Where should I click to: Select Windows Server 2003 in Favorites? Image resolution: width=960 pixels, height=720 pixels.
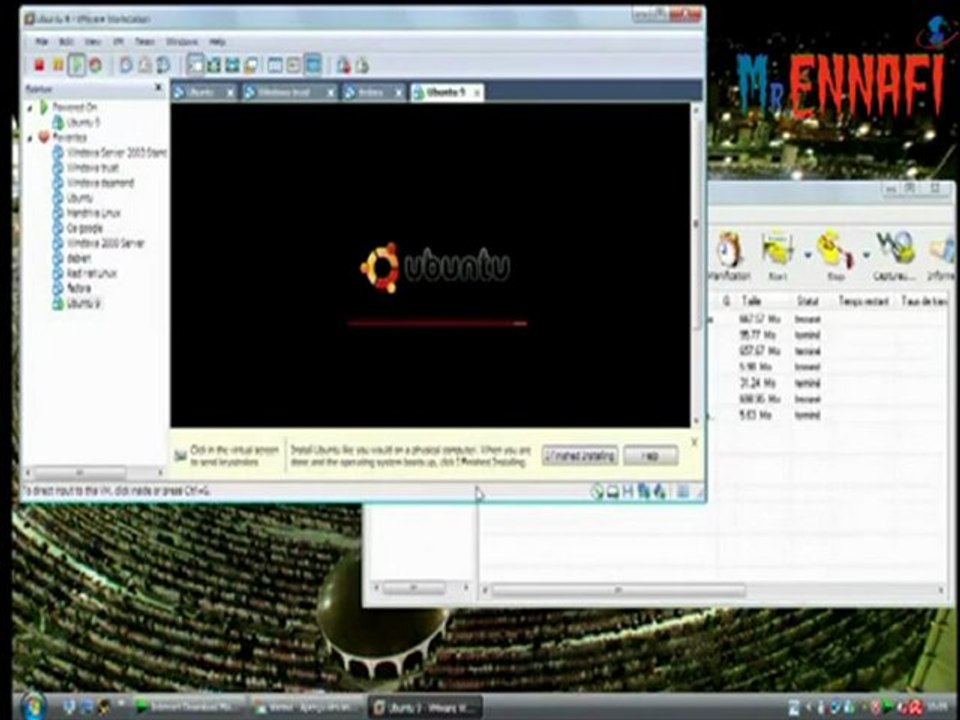point(110,152)
